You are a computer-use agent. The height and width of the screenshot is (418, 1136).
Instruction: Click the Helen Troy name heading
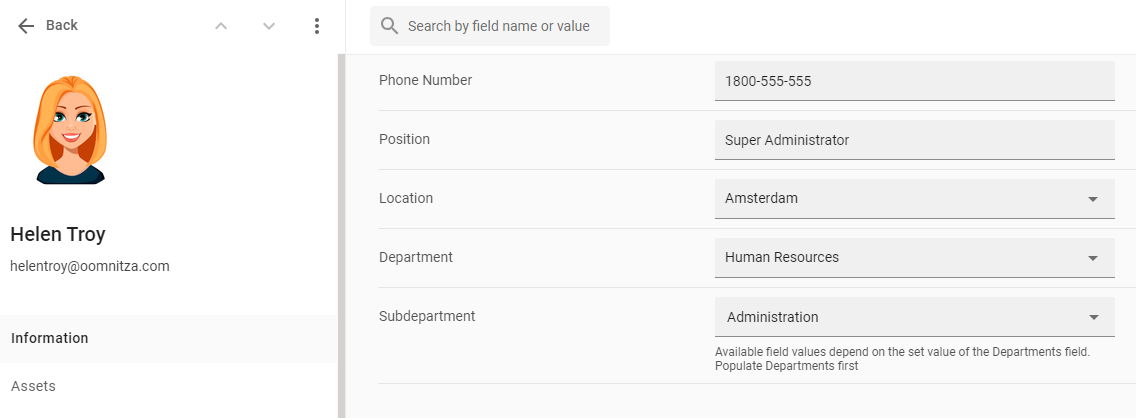click(58, 235)
